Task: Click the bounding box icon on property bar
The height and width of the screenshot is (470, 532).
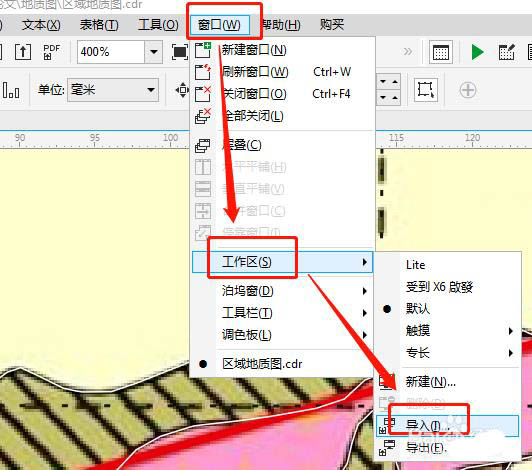Action: point(425,90)
